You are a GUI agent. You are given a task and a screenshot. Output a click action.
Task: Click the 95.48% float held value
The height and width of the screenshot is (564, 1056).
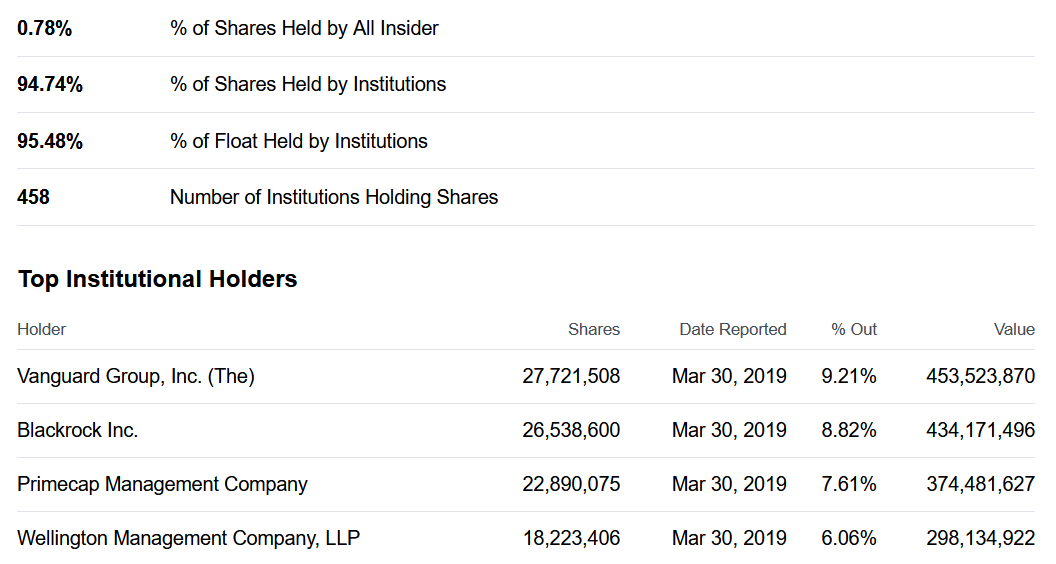50,141
